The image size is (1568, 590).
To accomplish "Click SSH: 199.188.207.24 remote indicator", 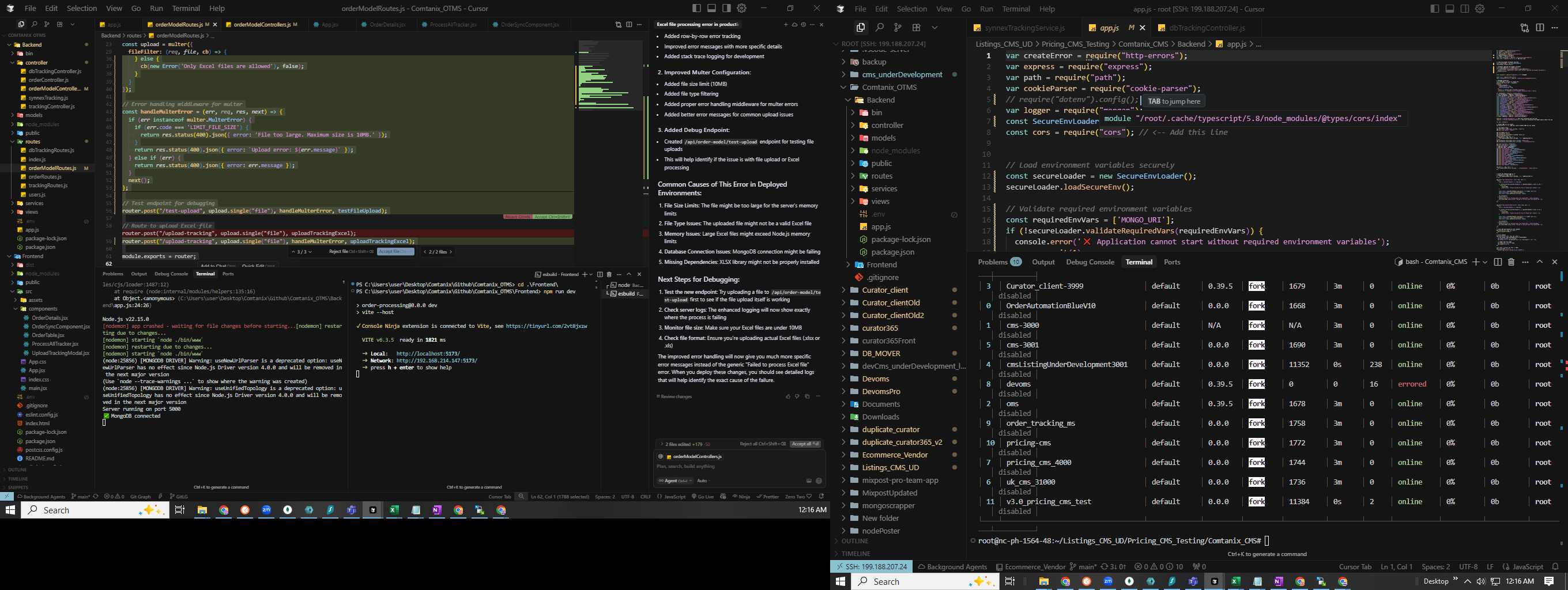I will coord(872,566).
